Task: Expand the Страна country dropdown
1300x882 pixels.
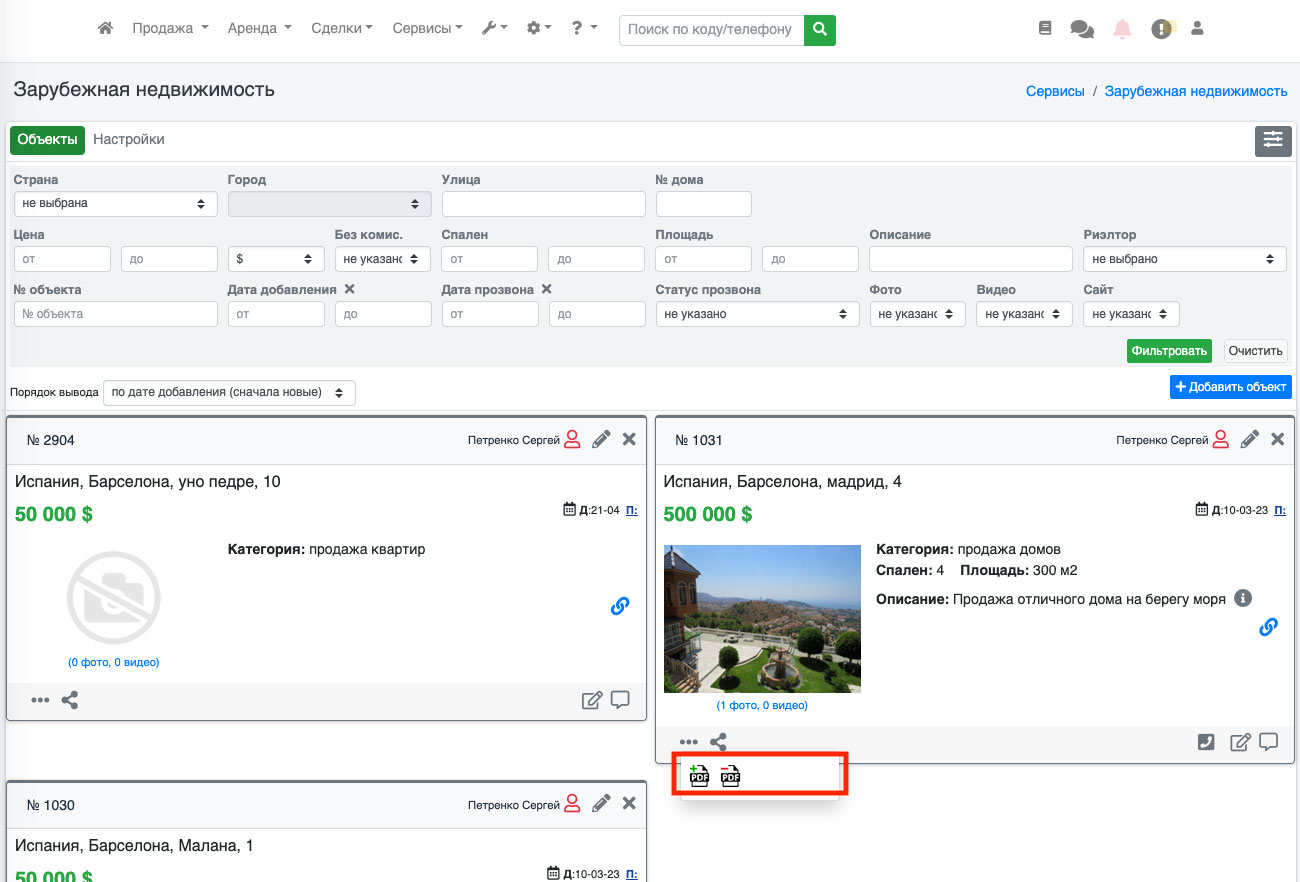Action: (x=115, y=203)
